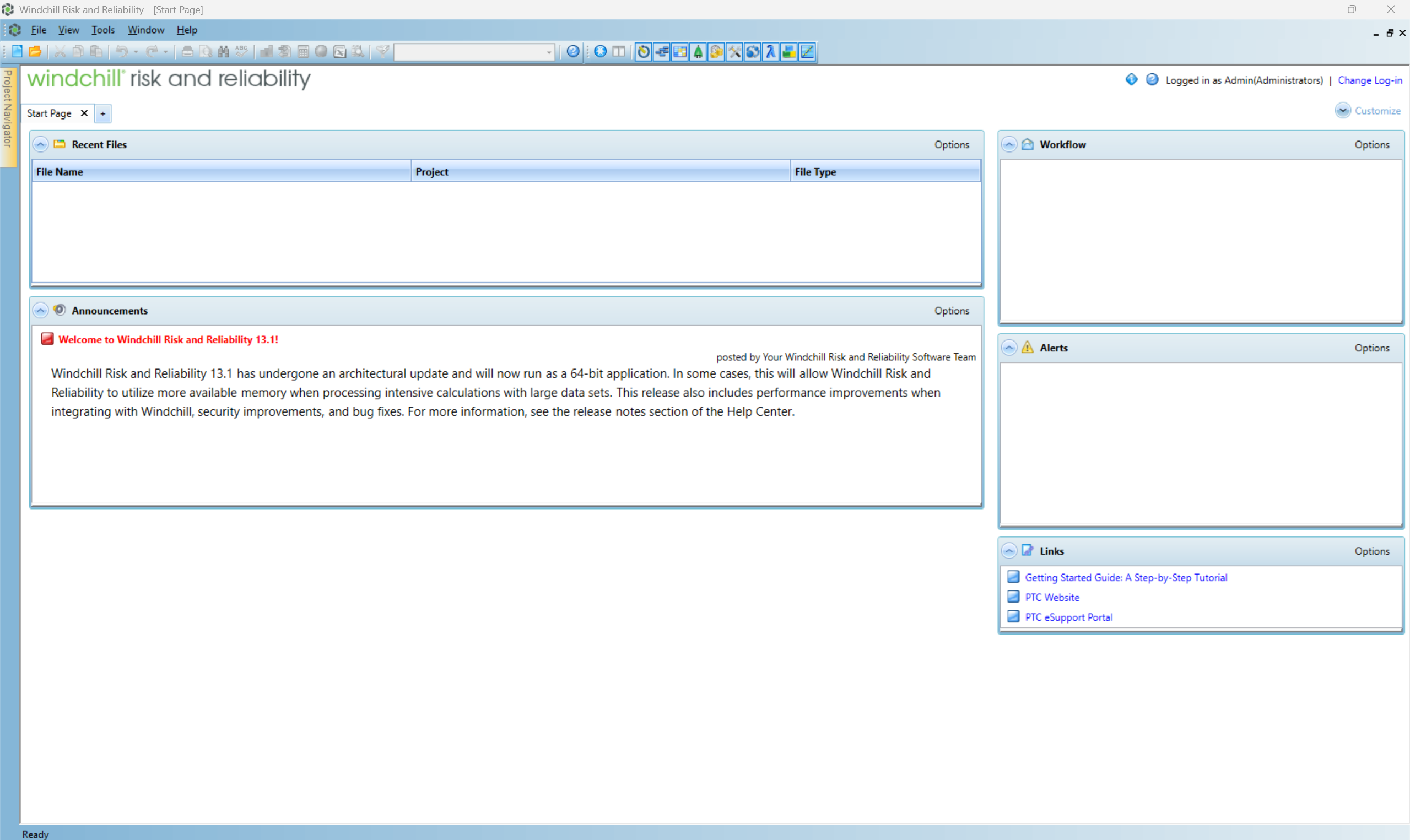The image size is (1410, 840).
Task: Open the Prediction stopwatch module icon
Action: click(x=644, y=52)
